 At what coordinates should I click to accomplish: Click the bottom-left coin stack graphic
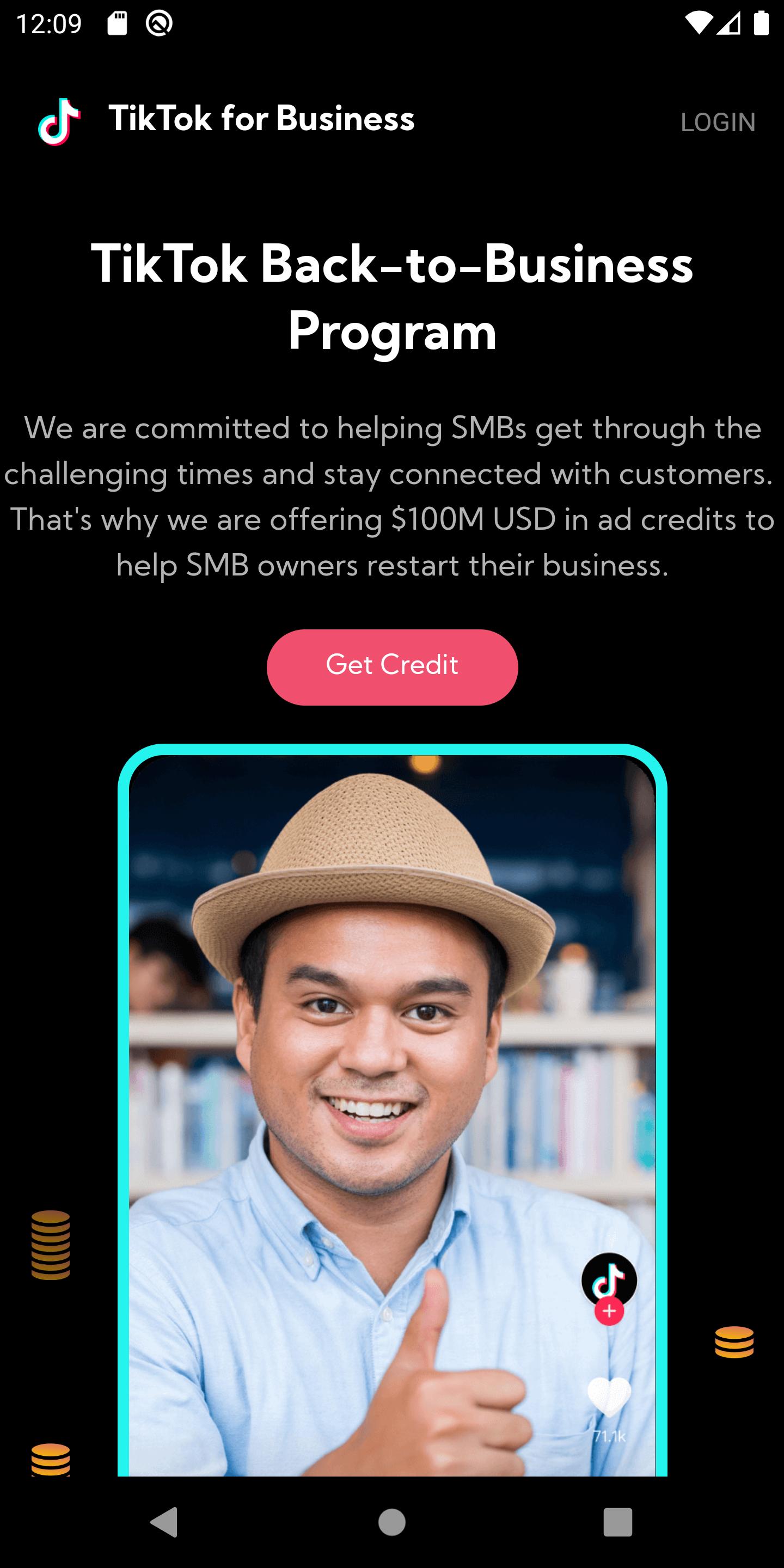[51, 1460]
